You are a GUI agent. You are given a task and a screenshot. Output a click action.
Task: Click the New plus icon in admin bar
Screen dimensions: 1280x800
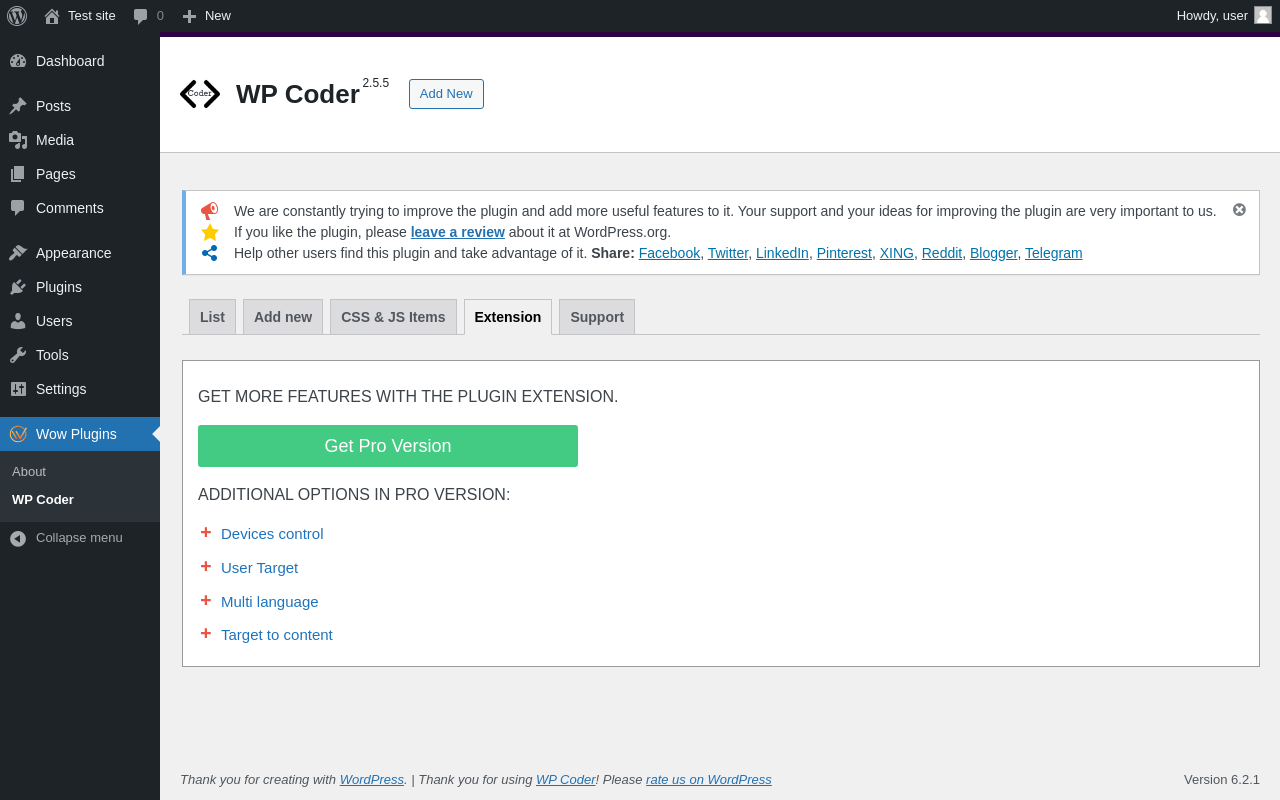tap(189, 16)
